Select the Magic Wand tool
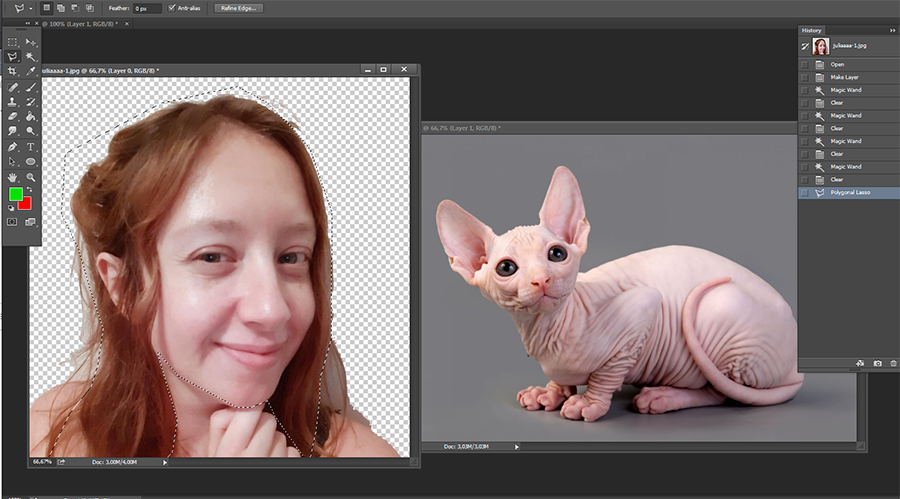 coord(31,57)
